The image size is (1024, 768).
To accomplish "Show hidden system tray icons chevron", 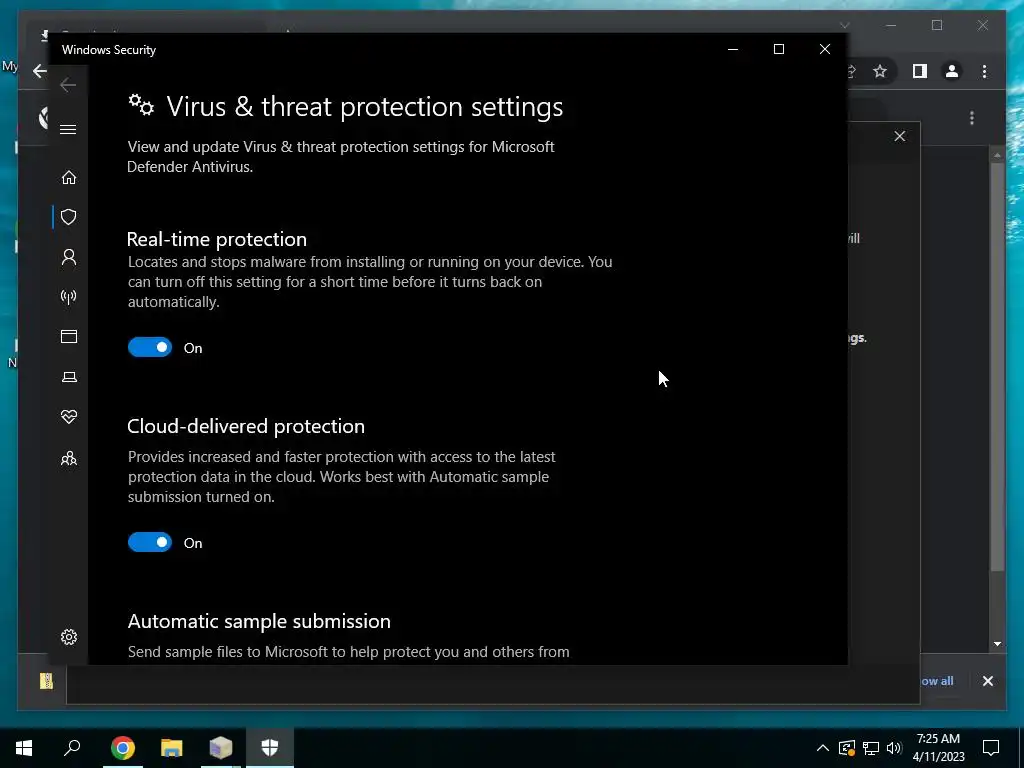I will 823,748.
